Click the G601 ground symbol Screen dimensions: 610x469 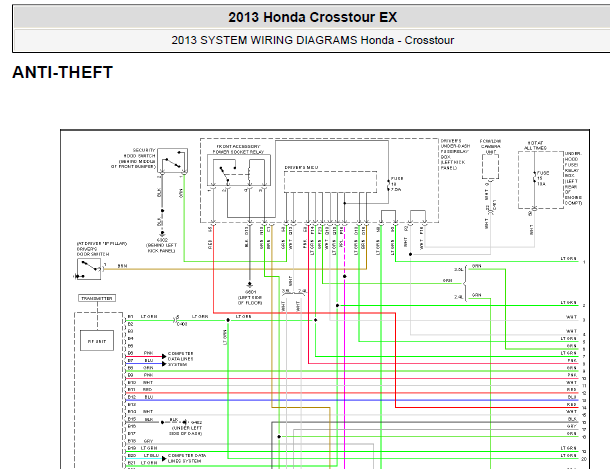click(249, 285)
